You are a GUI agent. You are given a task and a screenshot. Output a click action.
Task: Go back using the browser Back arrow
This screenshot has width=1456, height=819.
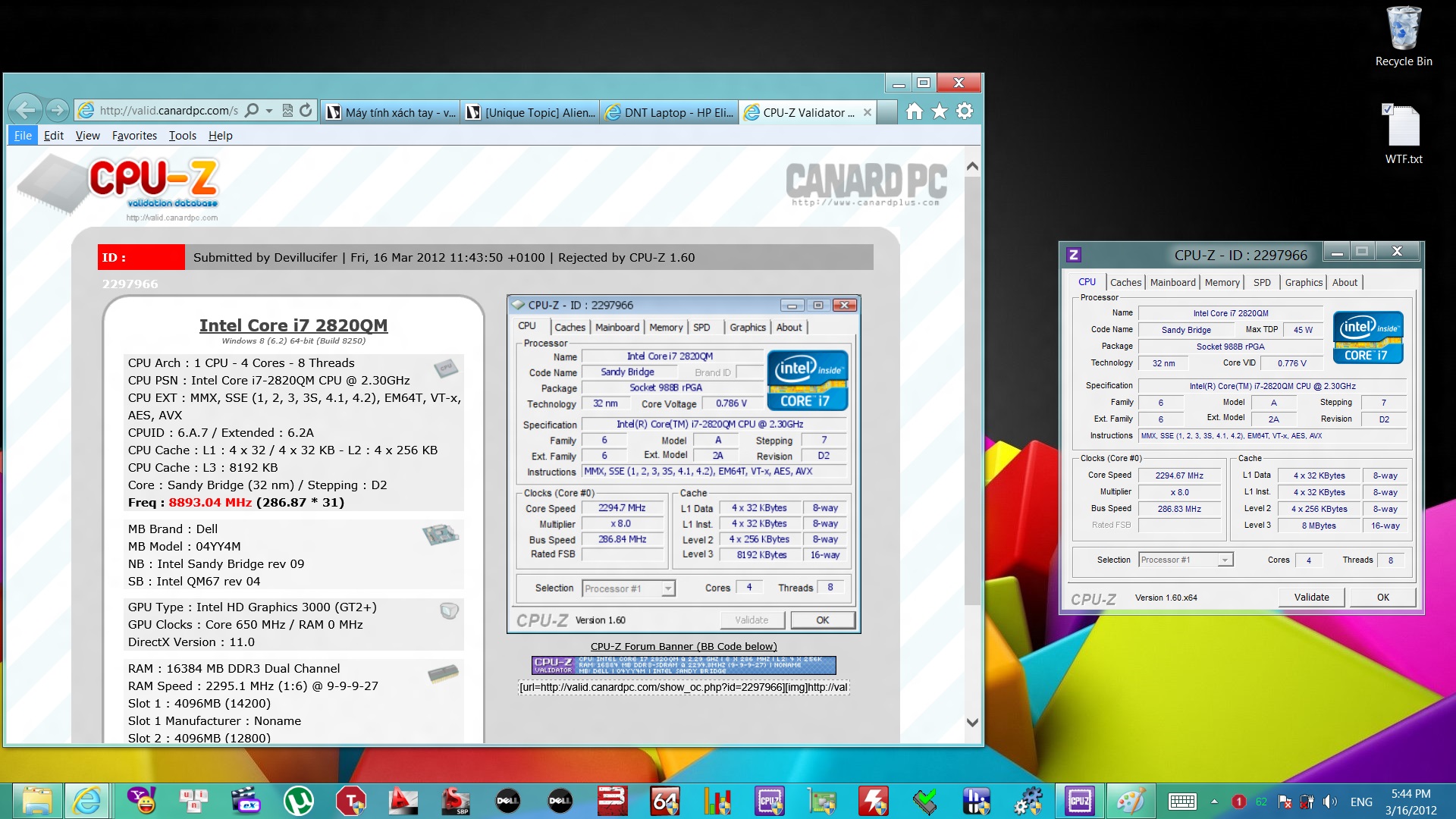point(26,111)
